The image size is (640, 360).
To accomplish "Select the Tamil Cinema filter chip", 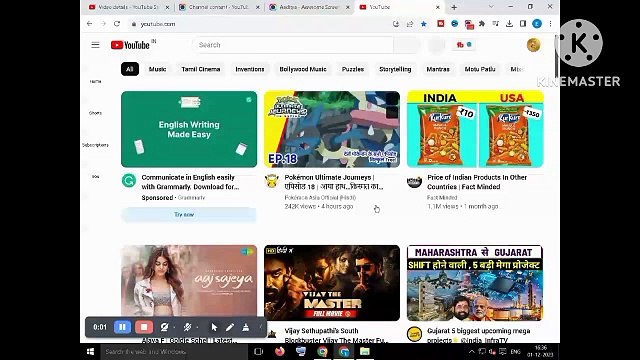I will coord(201,69).
